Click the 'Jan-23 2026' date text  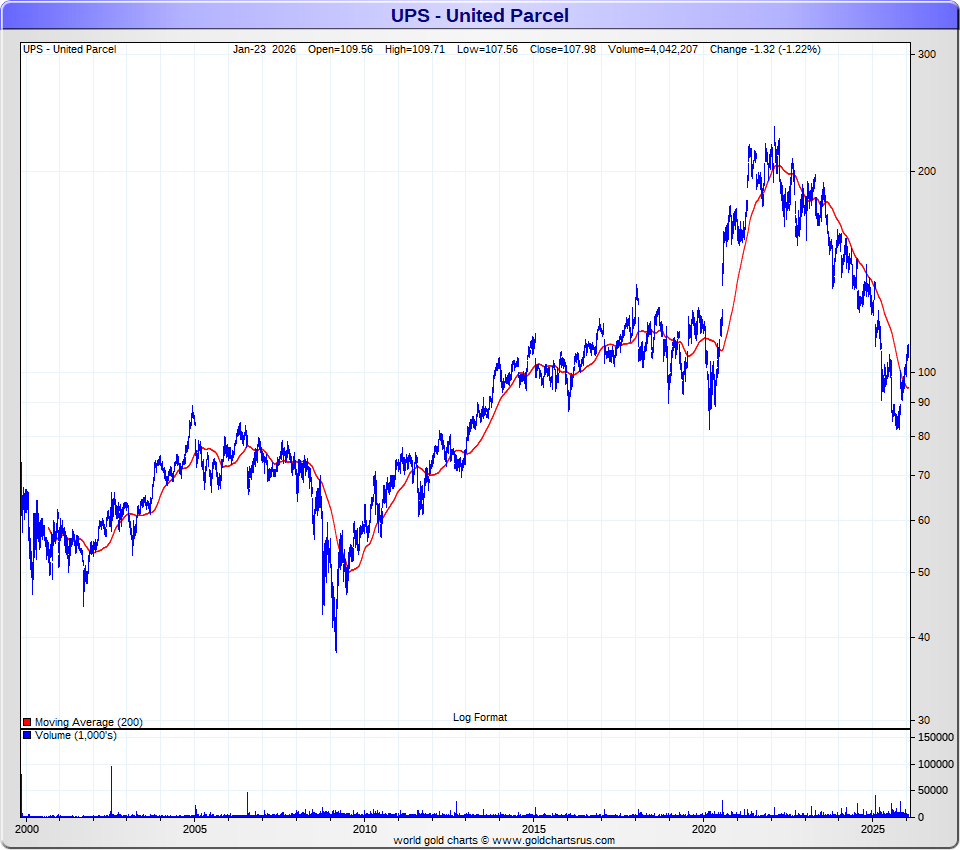coord(264,50)
